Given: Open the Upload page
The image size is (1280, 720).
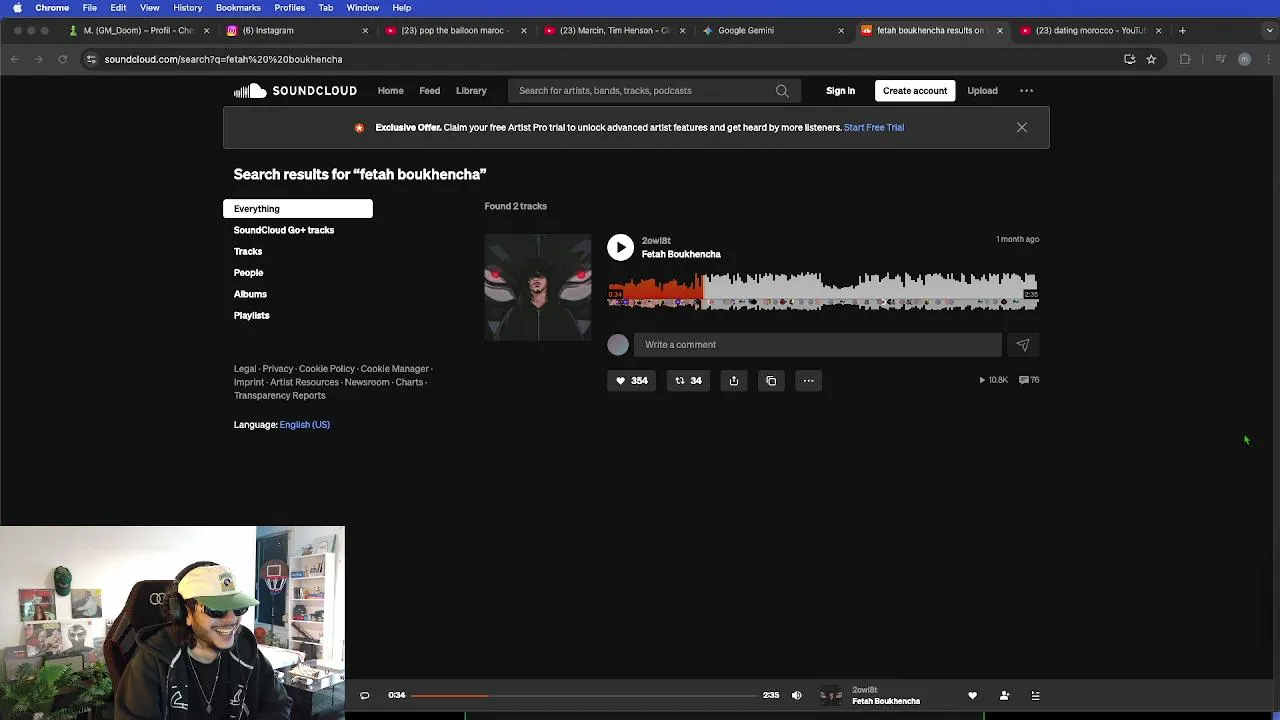Looking at the screenshot, I should pyautogui.click(x=982, y=91).
